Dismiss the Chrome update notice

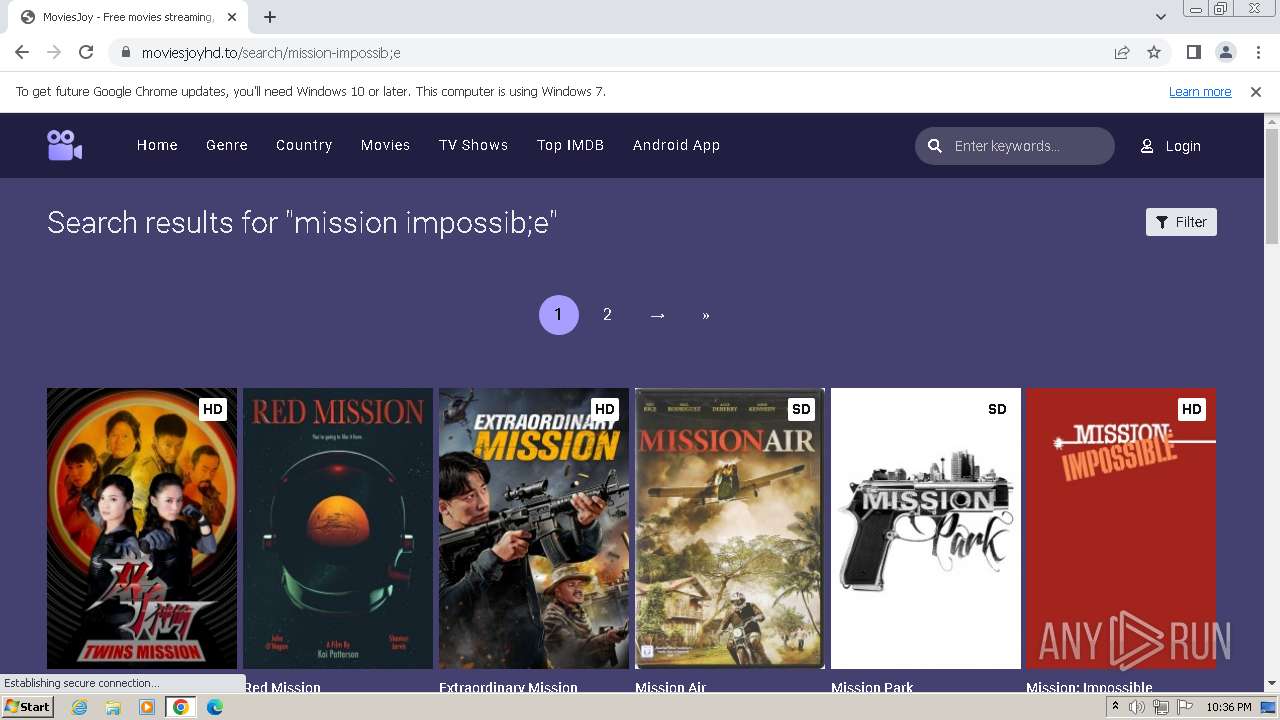pos(1256,91)
